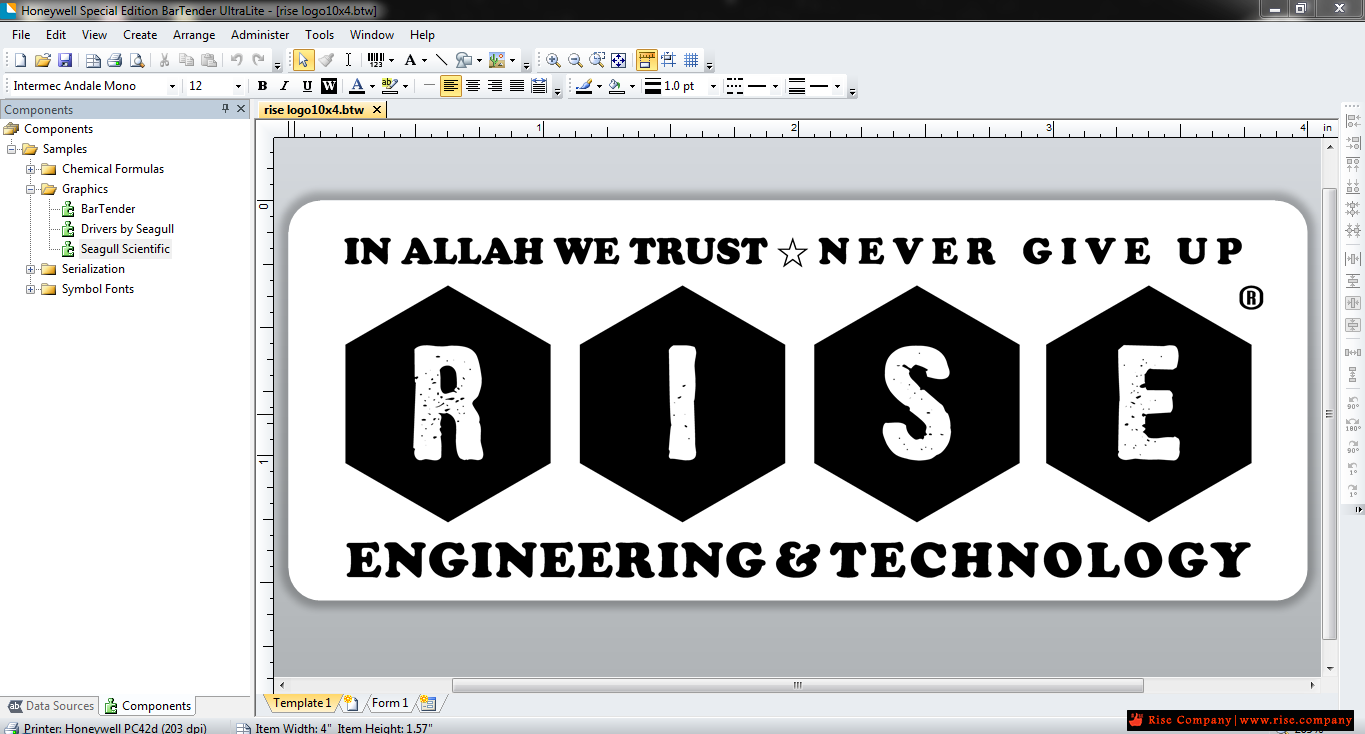Viewport: 1365px width, 734px height.
Task: Apply the fill color bucket
Action: [616, 86]
